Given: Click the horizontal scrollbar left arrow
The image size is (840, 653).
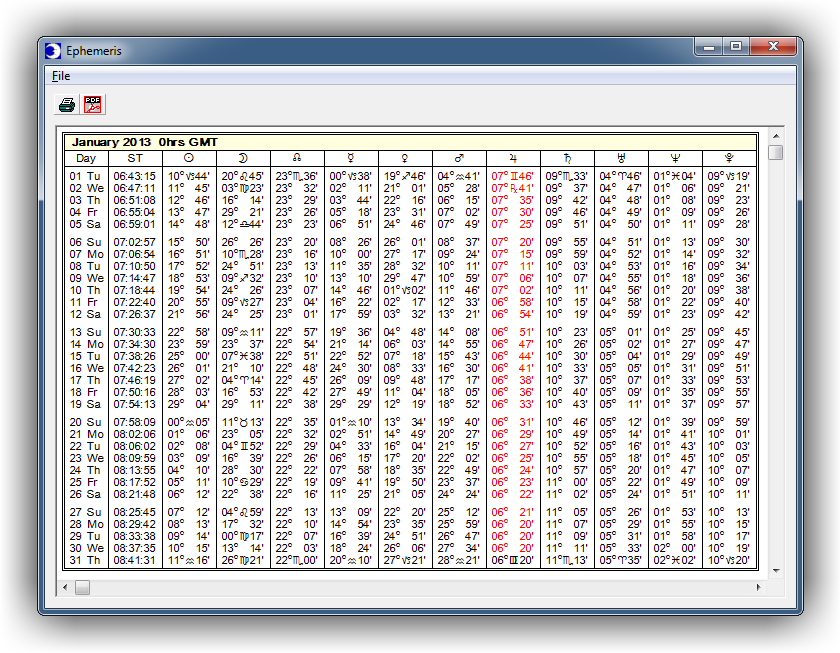Looking at the screenshot, I should pos(65,587).
